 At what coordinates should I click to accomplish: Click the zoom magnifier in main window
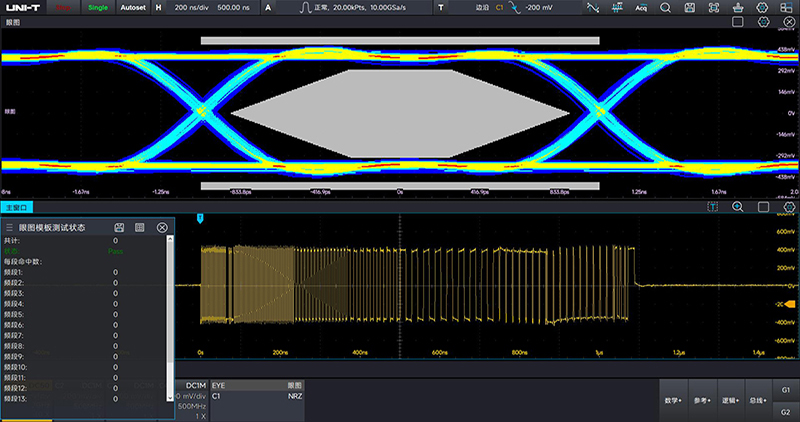[738, 207]
